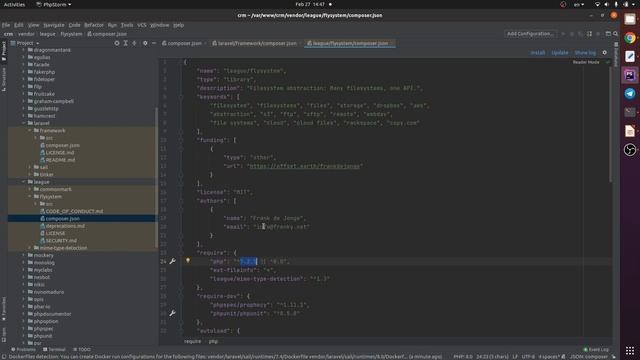Open the Activities overview

pos(14,4)
